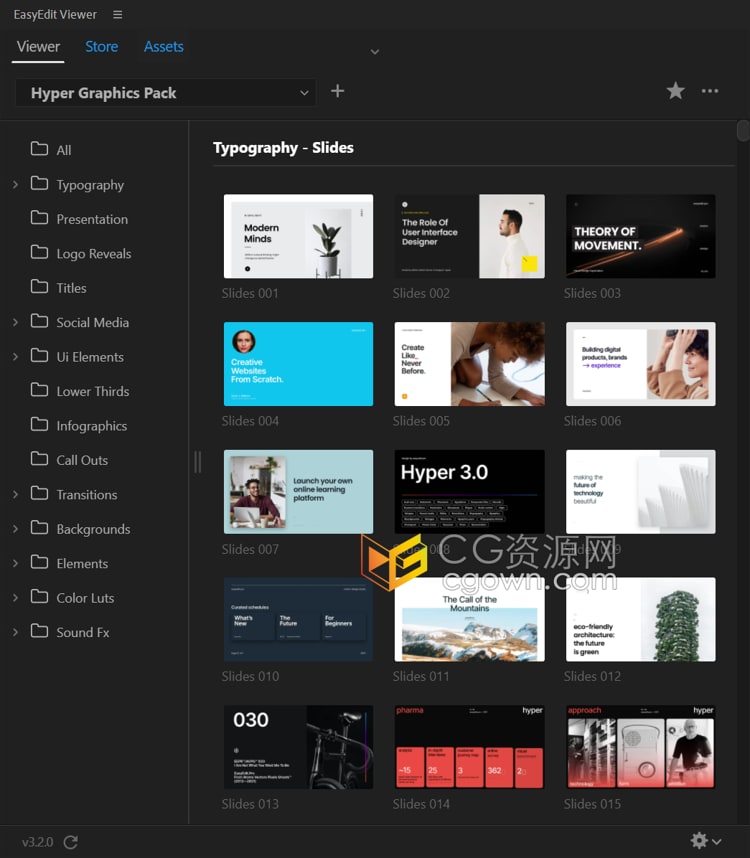Open the EasyEdit Viewer hamburger menu
This screenshot has height=858, width=750.
118,15
